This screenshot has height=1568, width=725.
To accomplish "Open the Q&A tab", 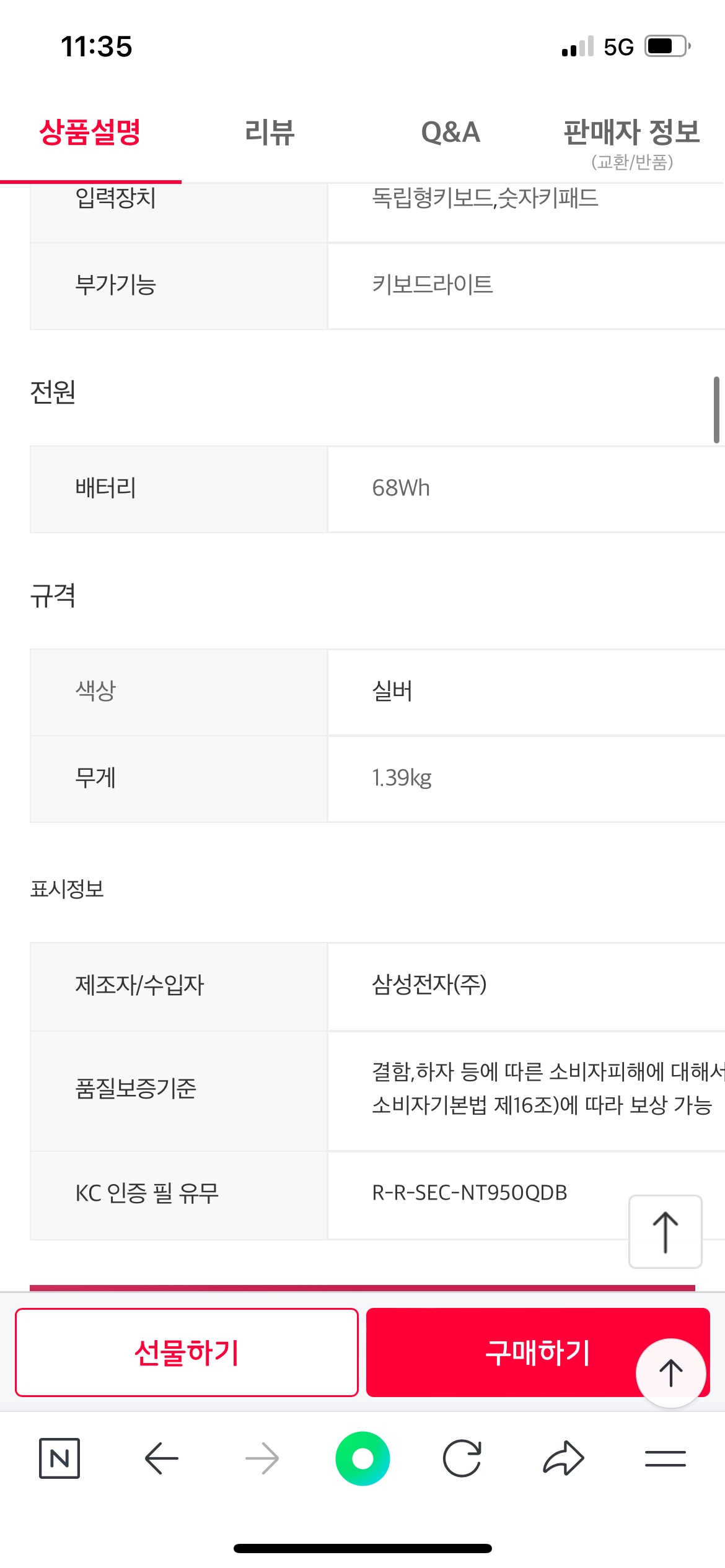I will click(450, 133).
